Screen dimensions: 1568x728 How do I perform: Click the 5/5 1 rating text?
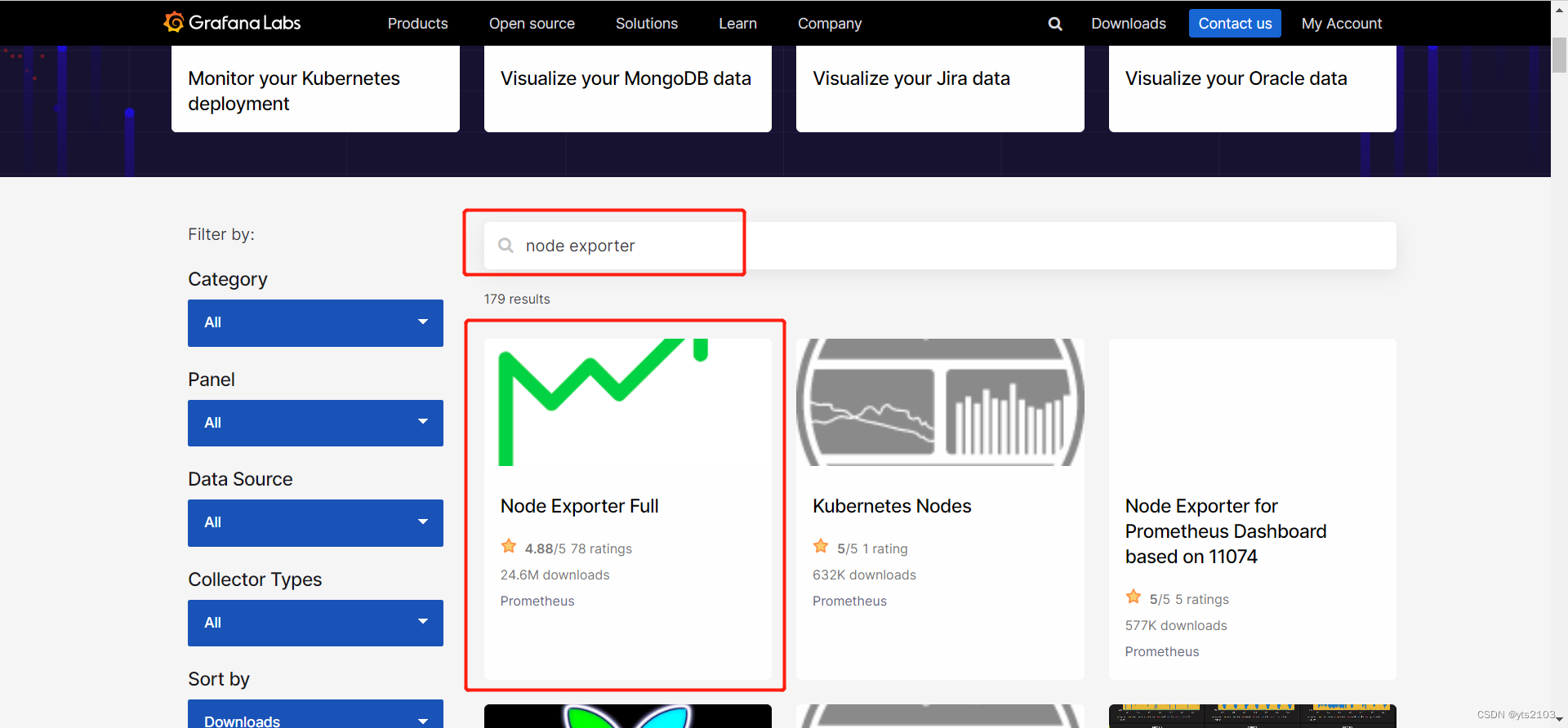[x=872, y=548]
